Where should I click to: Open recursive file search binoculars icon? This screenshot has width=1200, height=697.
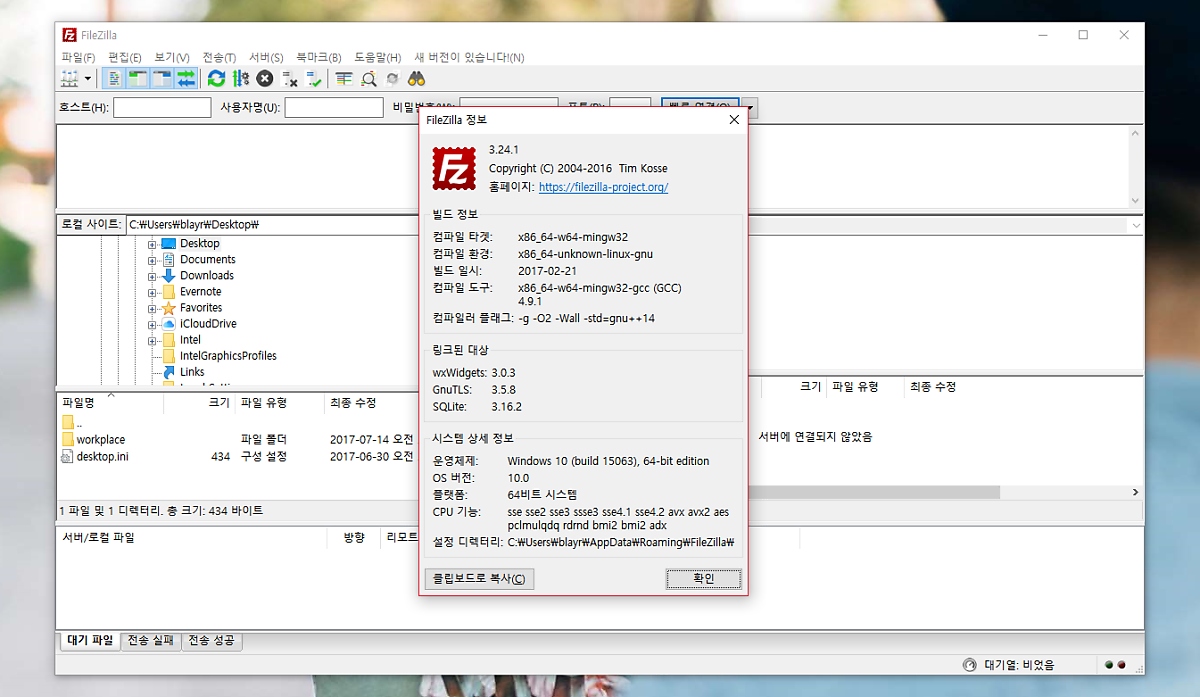click(x=417, y=78)
